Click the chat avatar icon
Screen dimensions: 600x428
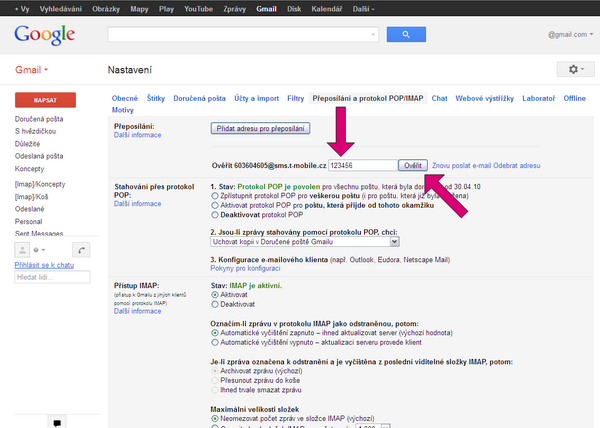pos(22,250)
